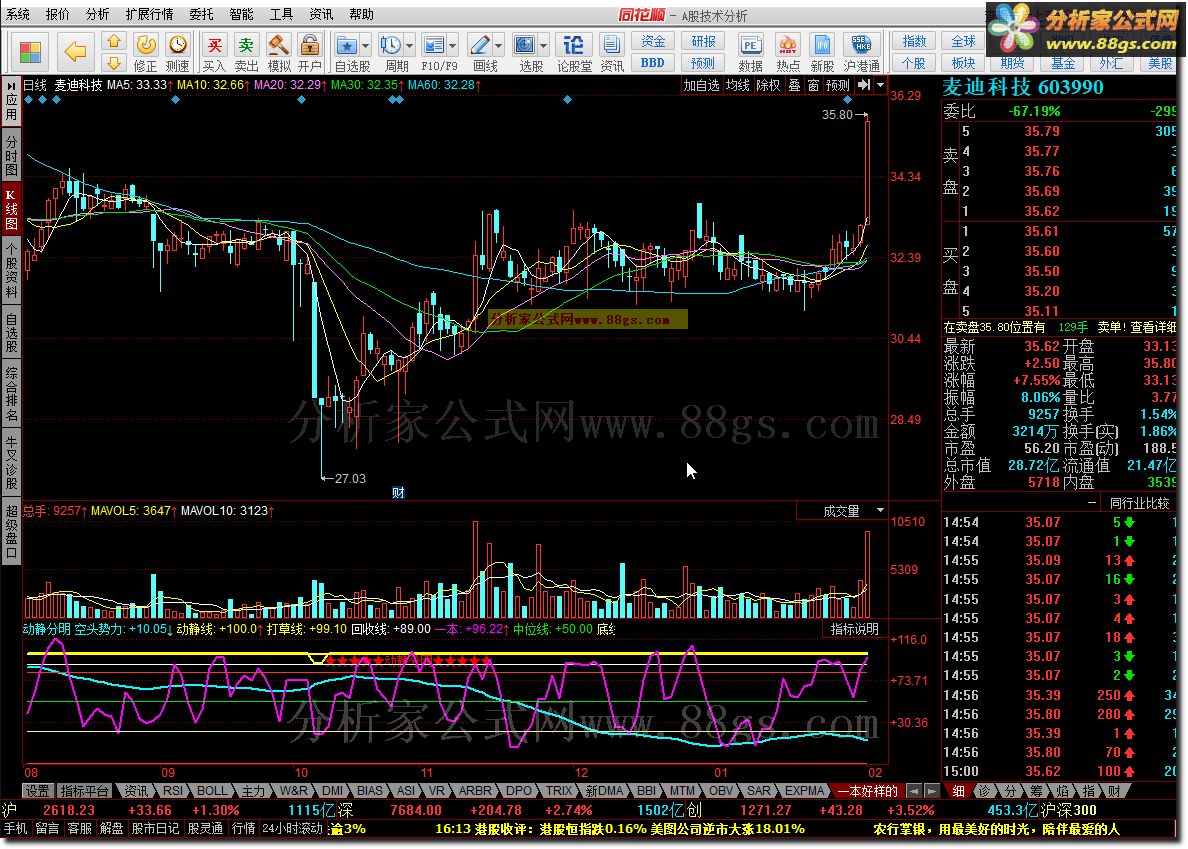The height and width of the screenshot is (849, 1188).
Task: Click the 研报 toolbar button
Action: click(703, 42)
